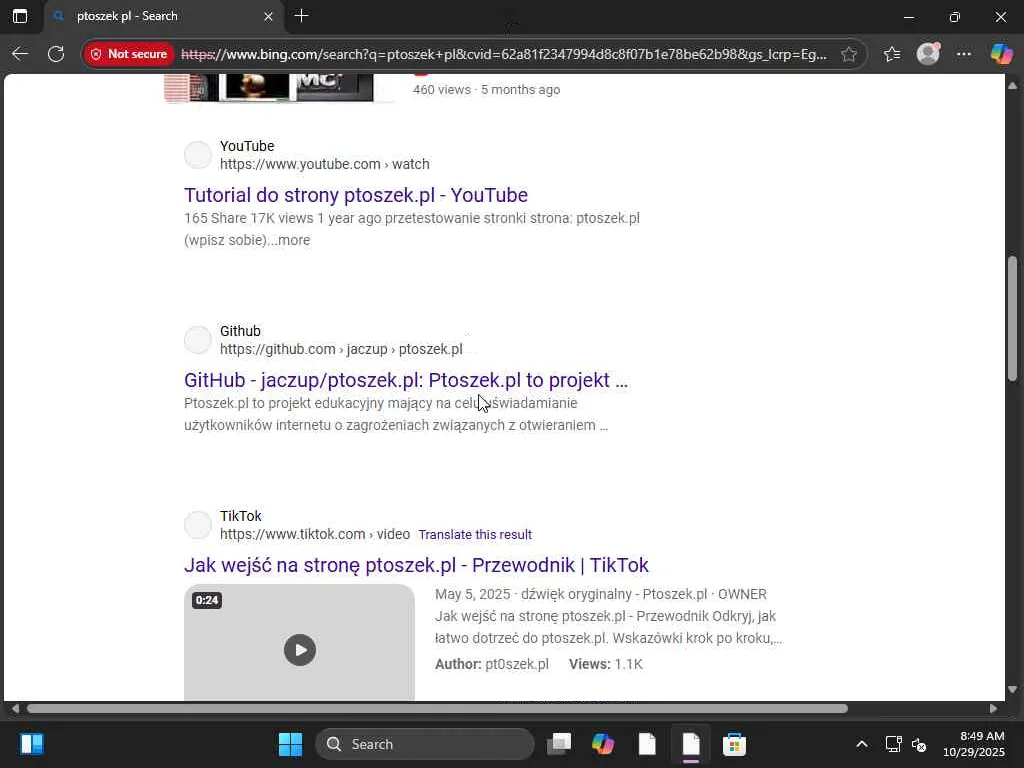This screenshot has height=768, width=1024.
Task: Open the first blank file taskbar icon
Action: pyautogui.click(x=647, y=744)
